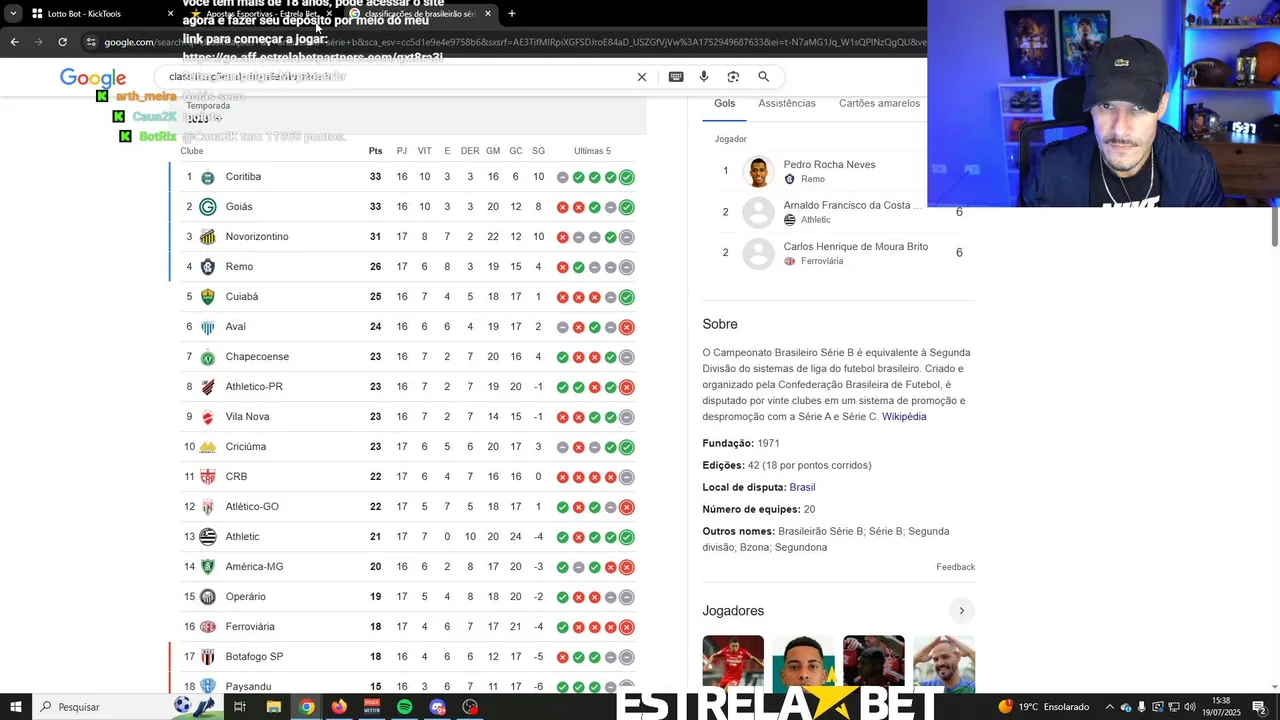
Task: Open the first Jogadores thumbnail photo
Action: point(733,663)
